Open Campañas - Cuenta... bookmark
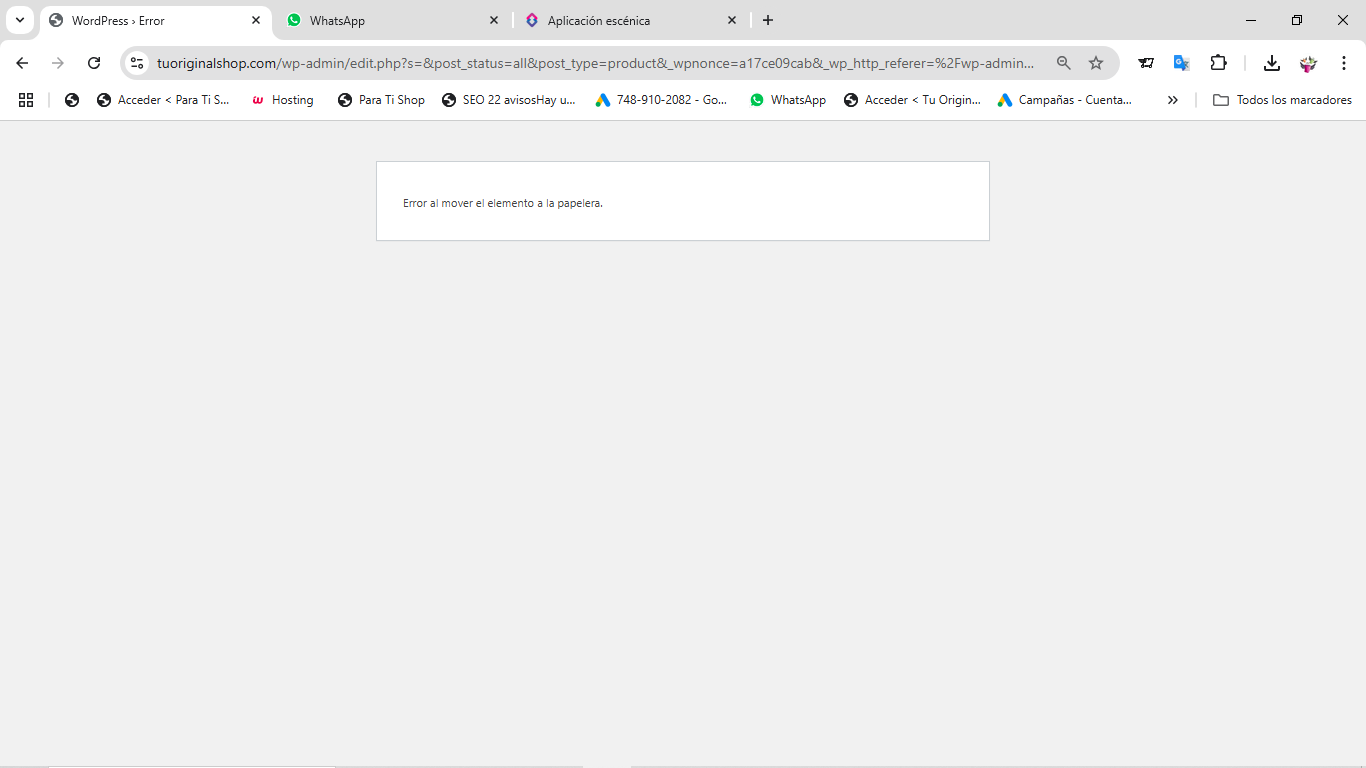Screen dimensions: 1366x768 coord(1065,100)
